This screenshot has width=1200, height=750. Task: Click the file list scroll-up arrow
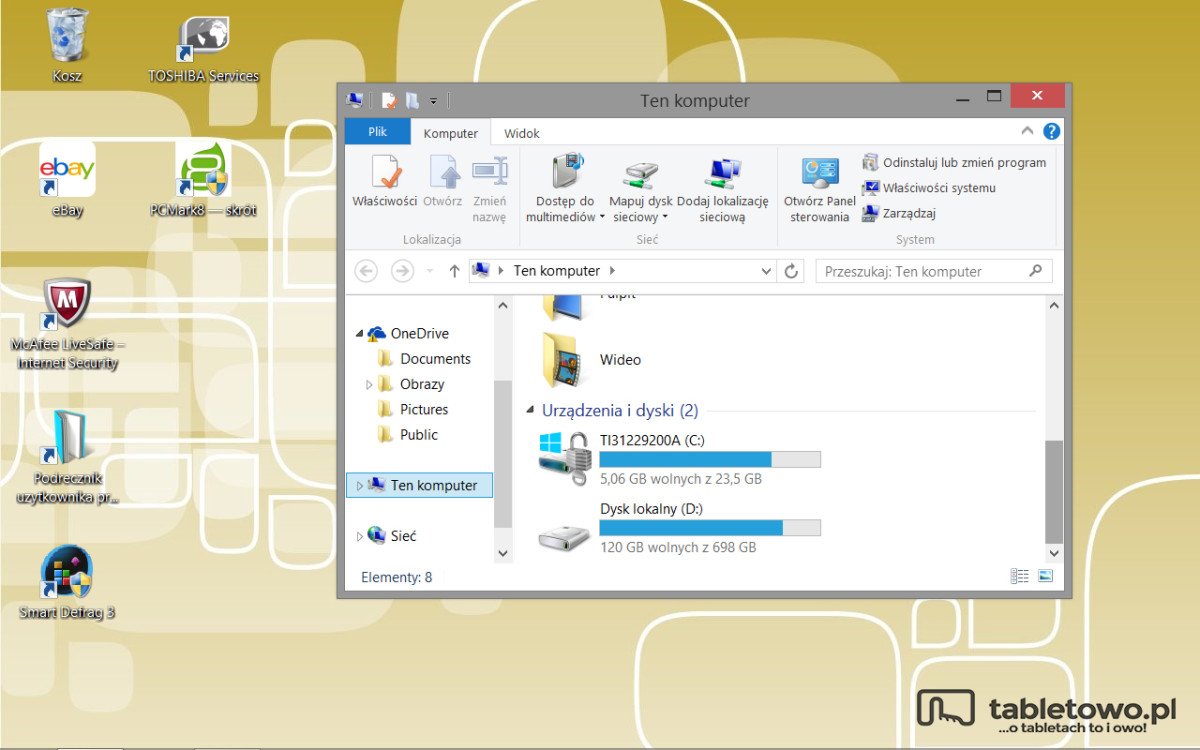click(1054, 304)
